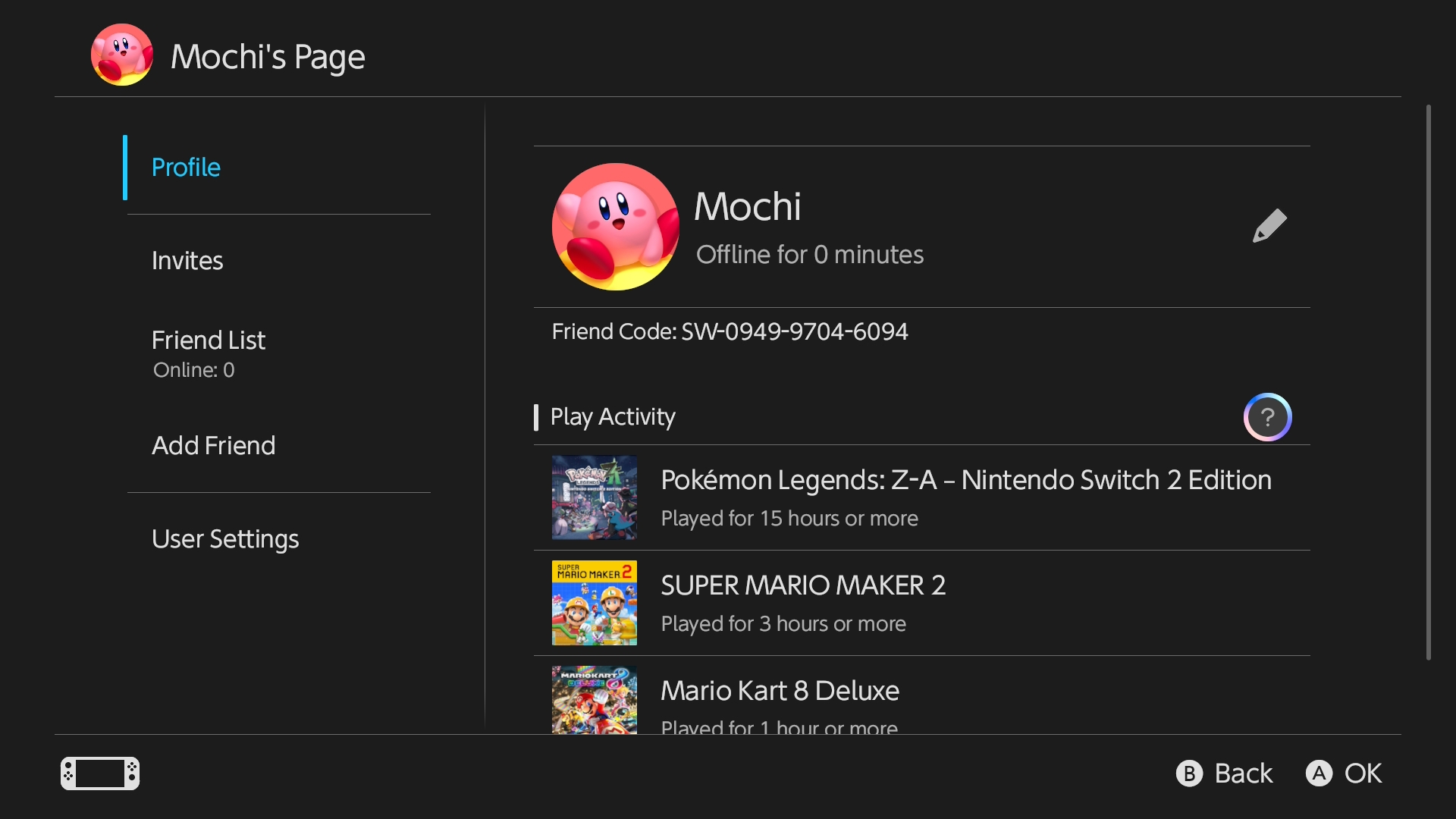
Task: Click the pencil edit profile icon
Action: 1269,225
